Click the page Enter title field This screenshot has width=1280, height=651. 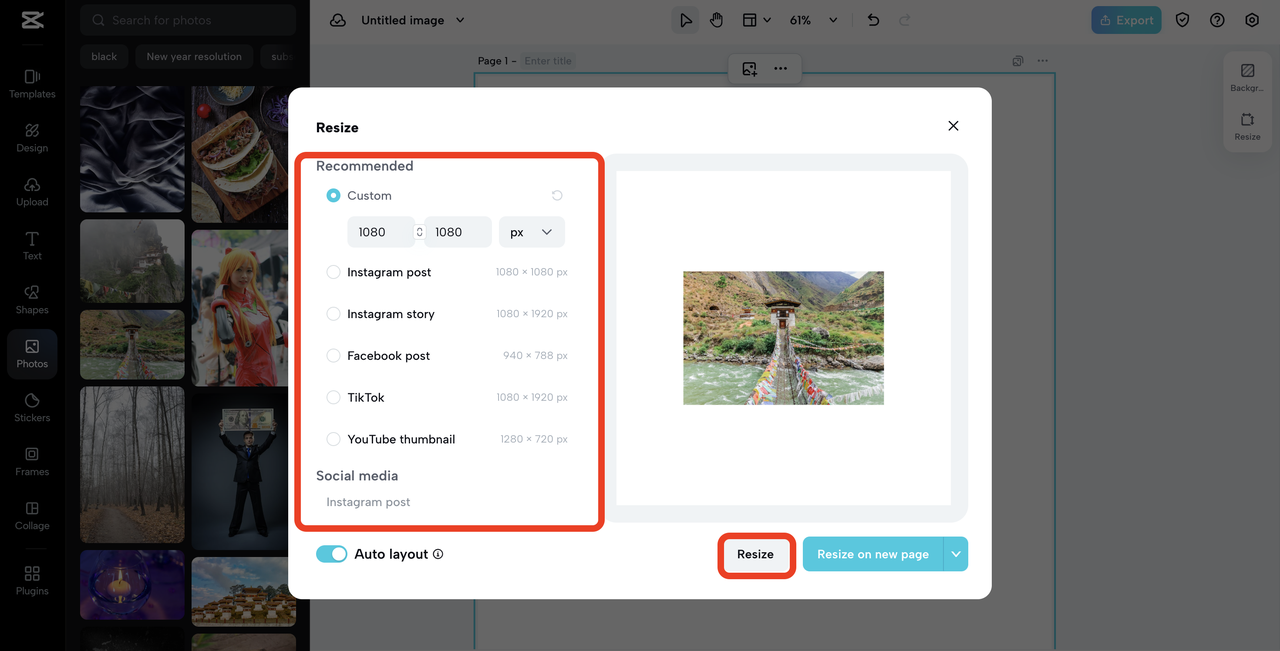(548, 61)
